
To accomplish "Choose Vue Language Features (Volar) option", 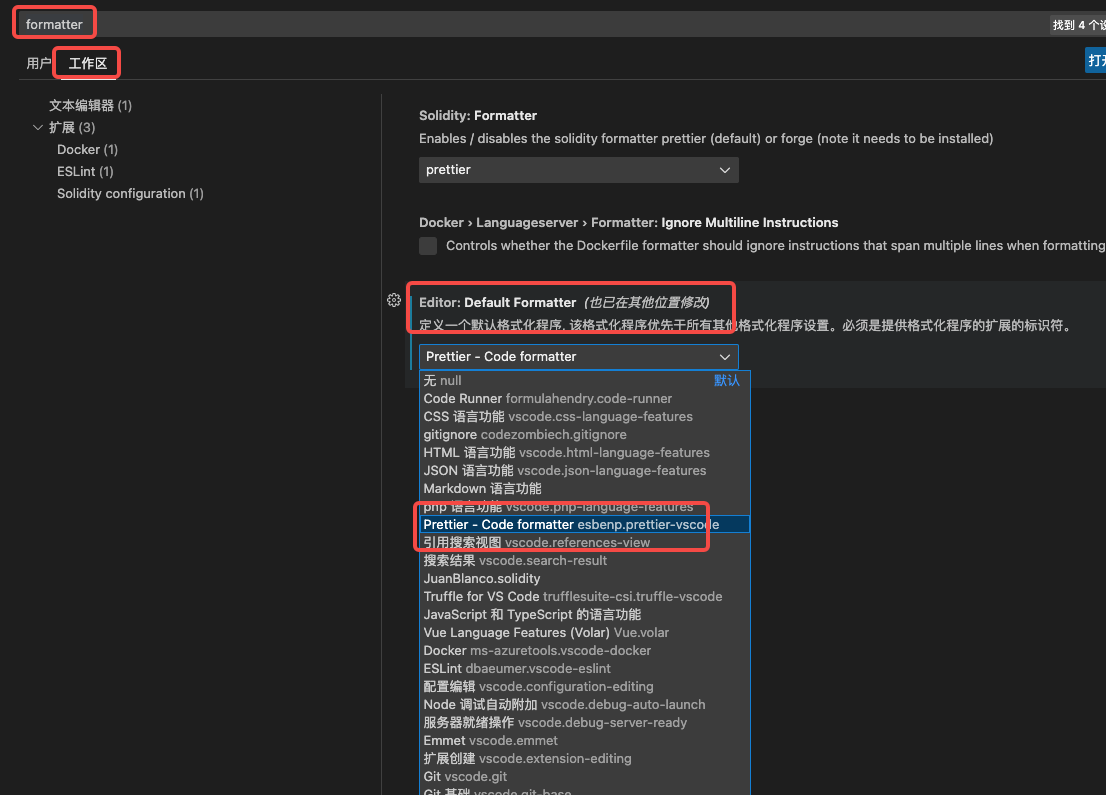I will [x=585, y=633].
